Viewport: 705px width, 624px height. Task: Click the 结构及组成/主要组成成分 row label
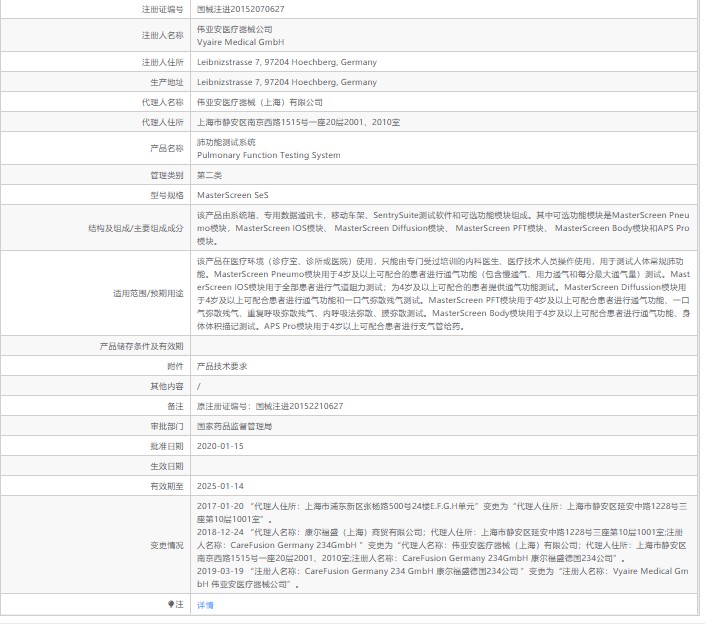[136, 228]
